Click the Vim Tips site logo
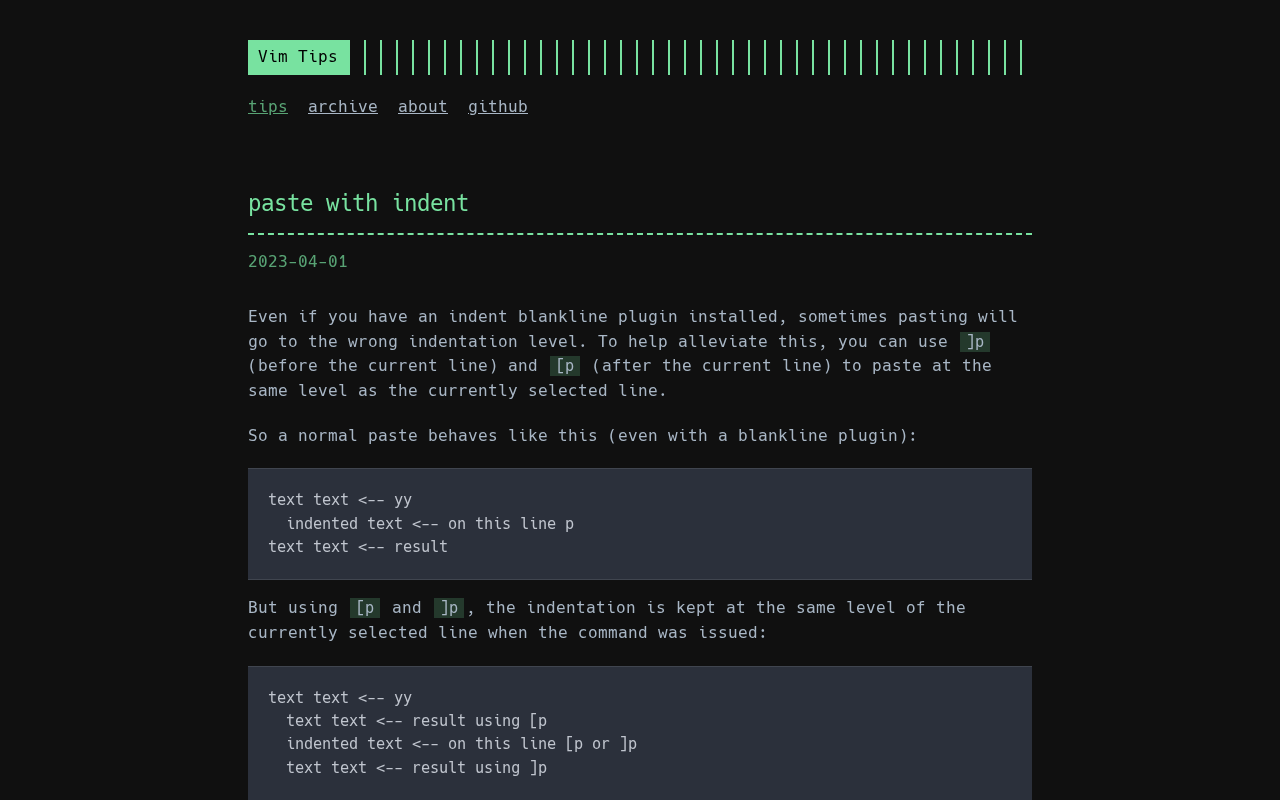1280x800 pixels. point(298,57)
